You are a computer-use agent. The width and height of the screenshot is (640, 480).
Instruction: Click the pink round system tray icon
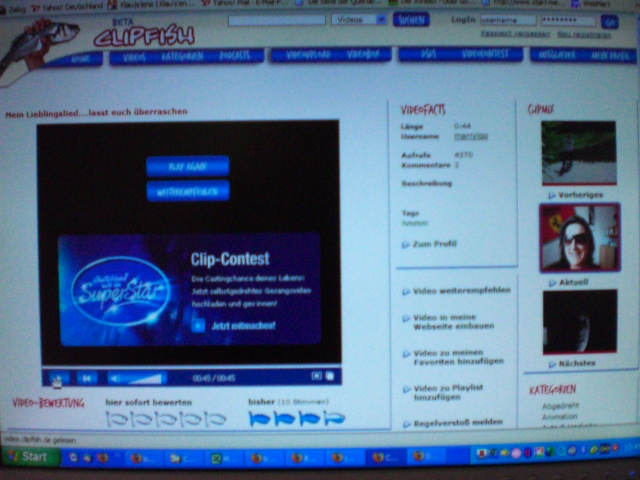click(x=516, y=453)
